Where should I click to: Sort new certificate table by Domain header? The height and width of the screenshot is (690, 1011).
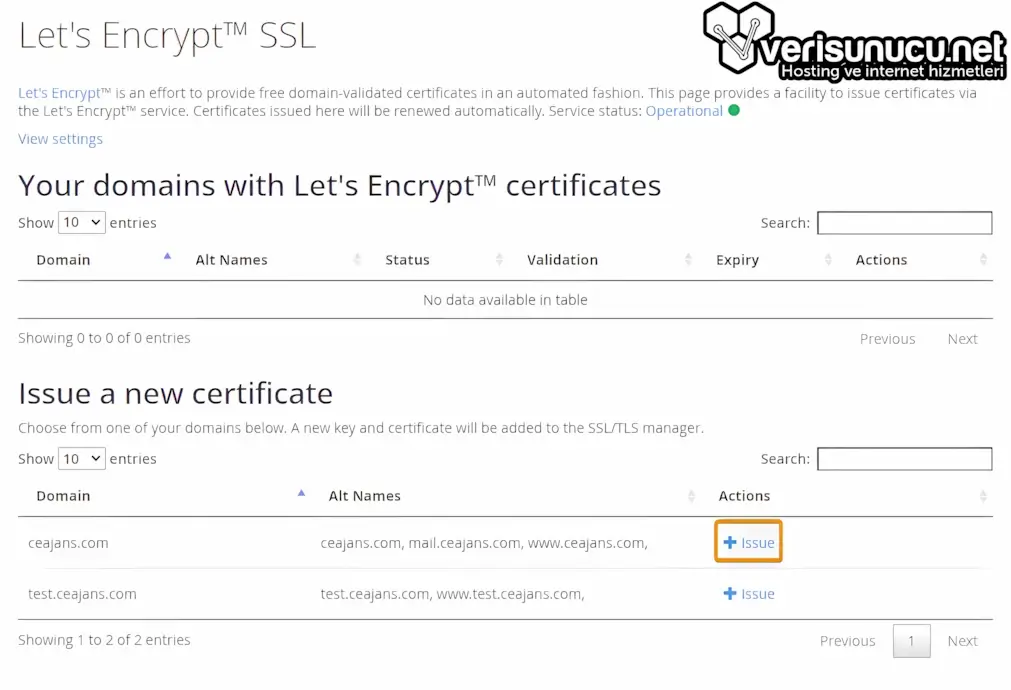coord(63,496)
